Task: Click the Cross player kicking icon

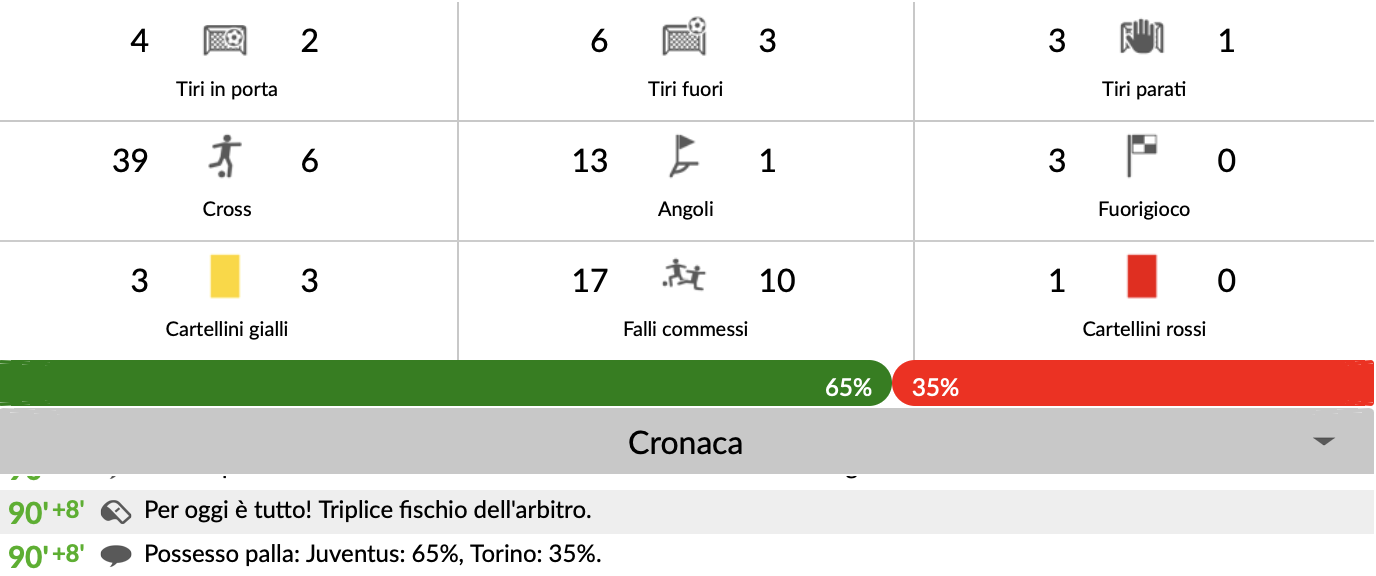Action: 226,158
